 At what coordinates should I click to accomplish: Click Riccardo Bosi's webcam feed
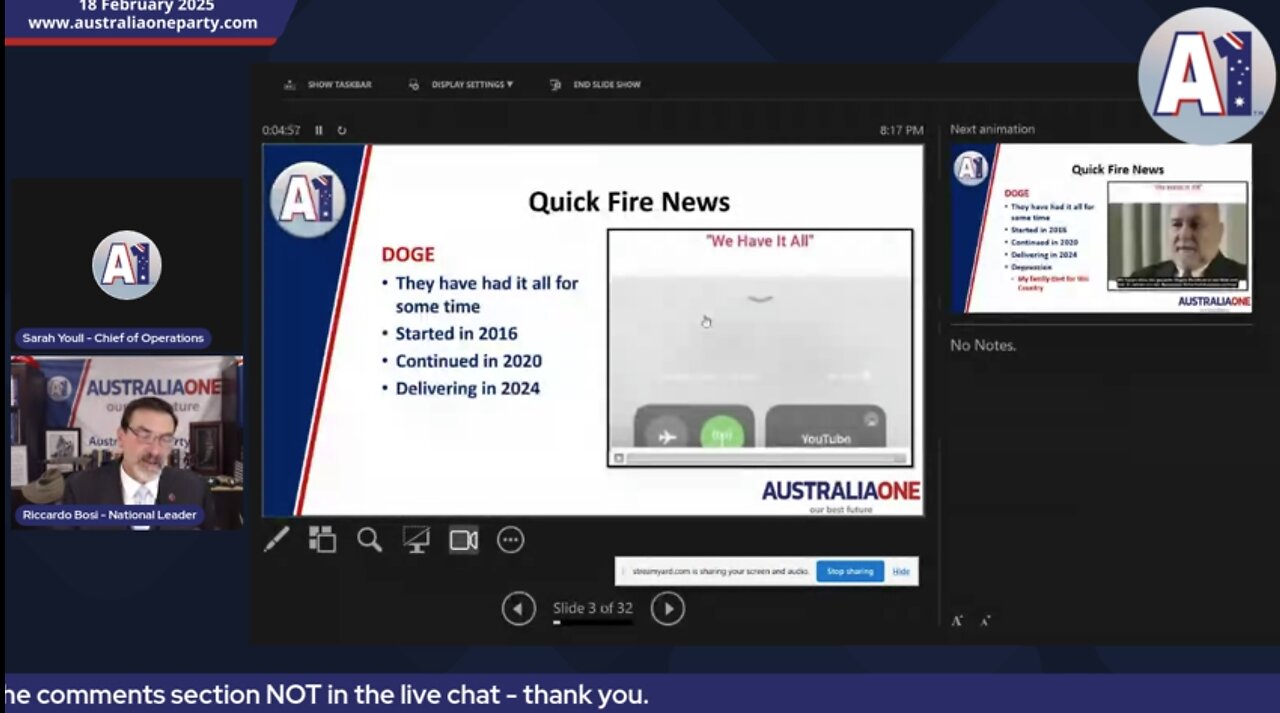[x=127, y=443]
